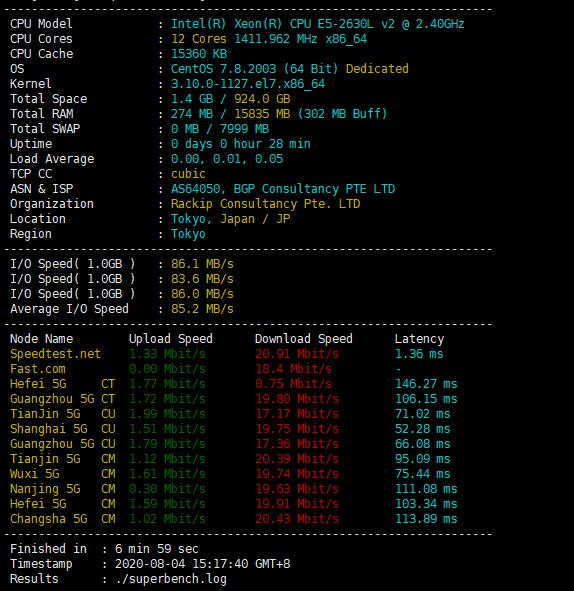The image size is (574, 591).
Task: Click latency value 71.02 ms
Action: tap(422, 414)
